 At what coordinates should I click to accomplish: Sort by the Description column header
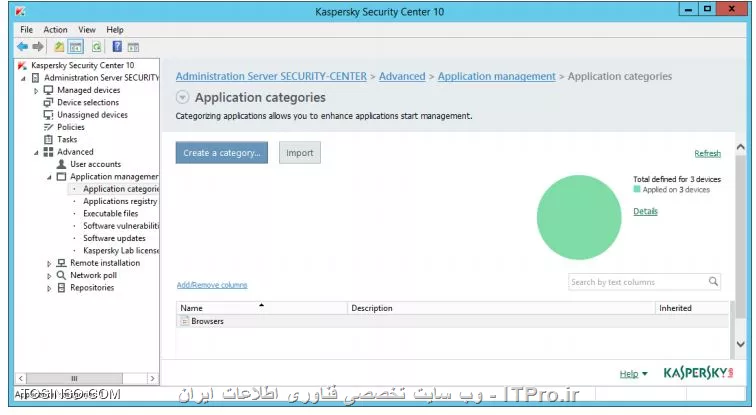click(x=501, y=308)
